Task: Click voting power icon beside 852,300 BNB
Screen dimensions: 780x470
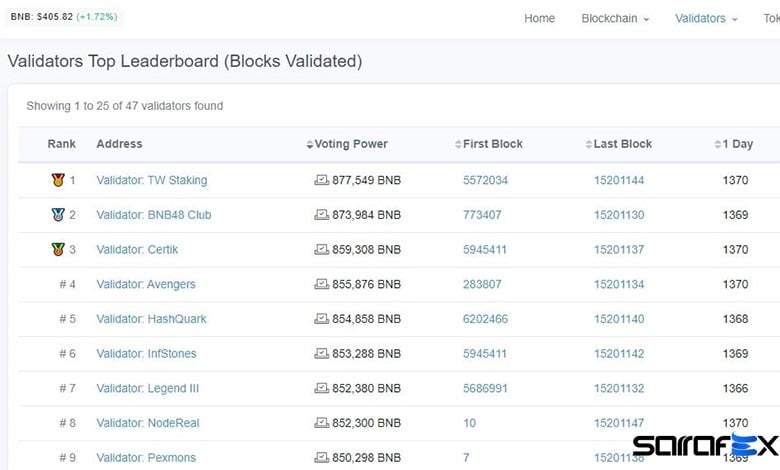Action: pyautogui.click(x=321, y=423)
